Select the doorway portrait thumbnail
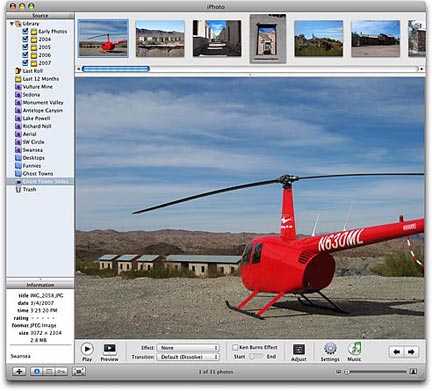Screen dimensions: 432x391 268,39
